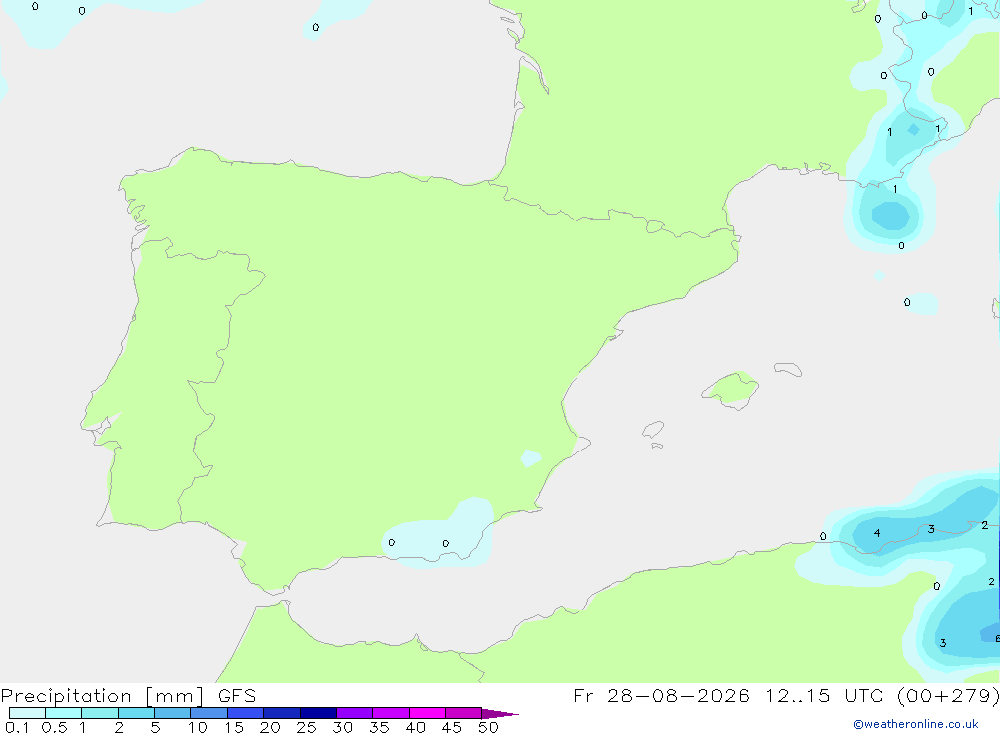Image resolution: width=1000 pixels, height=733 pixels.
Task: Click the 'Precipitation [mm]' title text
Action: click(x=103, y=696)
